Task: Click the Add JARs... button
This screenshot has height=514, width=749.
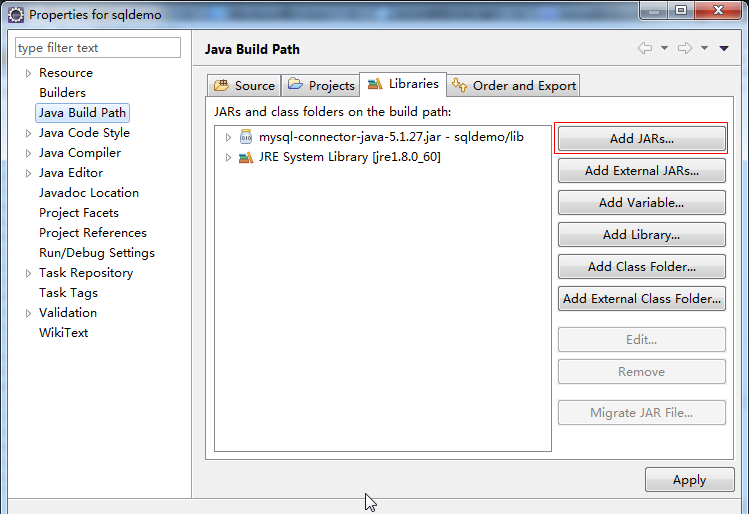Action: tap(641, 139)
